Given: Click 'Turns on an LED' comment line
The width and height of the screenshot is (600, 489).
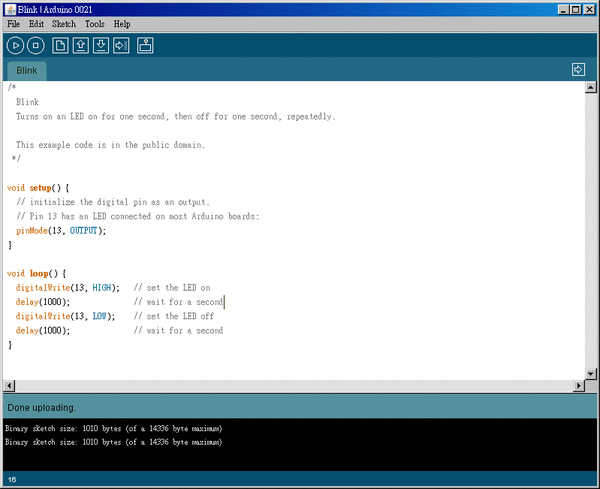Looking at the screenshot, I should tap(176, 116).
